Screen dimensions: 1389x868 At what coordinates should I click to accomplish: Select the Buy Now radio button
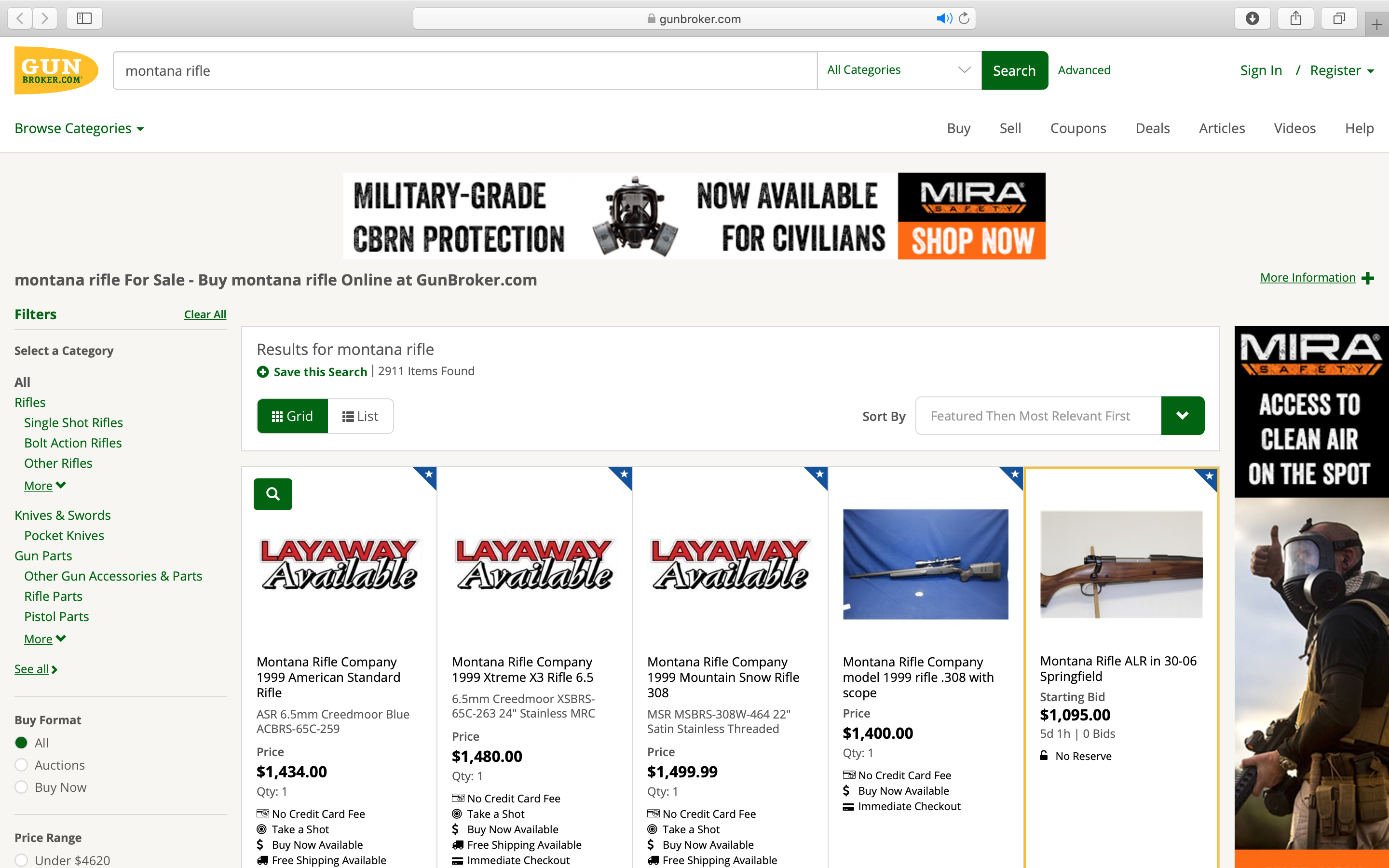coord(21,787)
